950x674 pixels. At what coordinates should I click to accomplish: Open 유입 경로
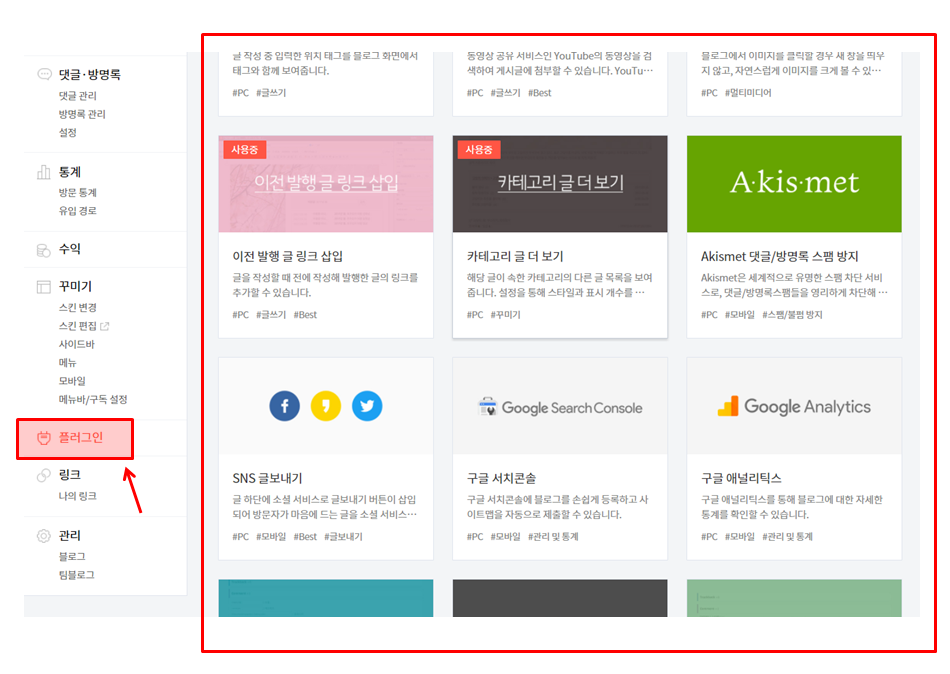78,211
